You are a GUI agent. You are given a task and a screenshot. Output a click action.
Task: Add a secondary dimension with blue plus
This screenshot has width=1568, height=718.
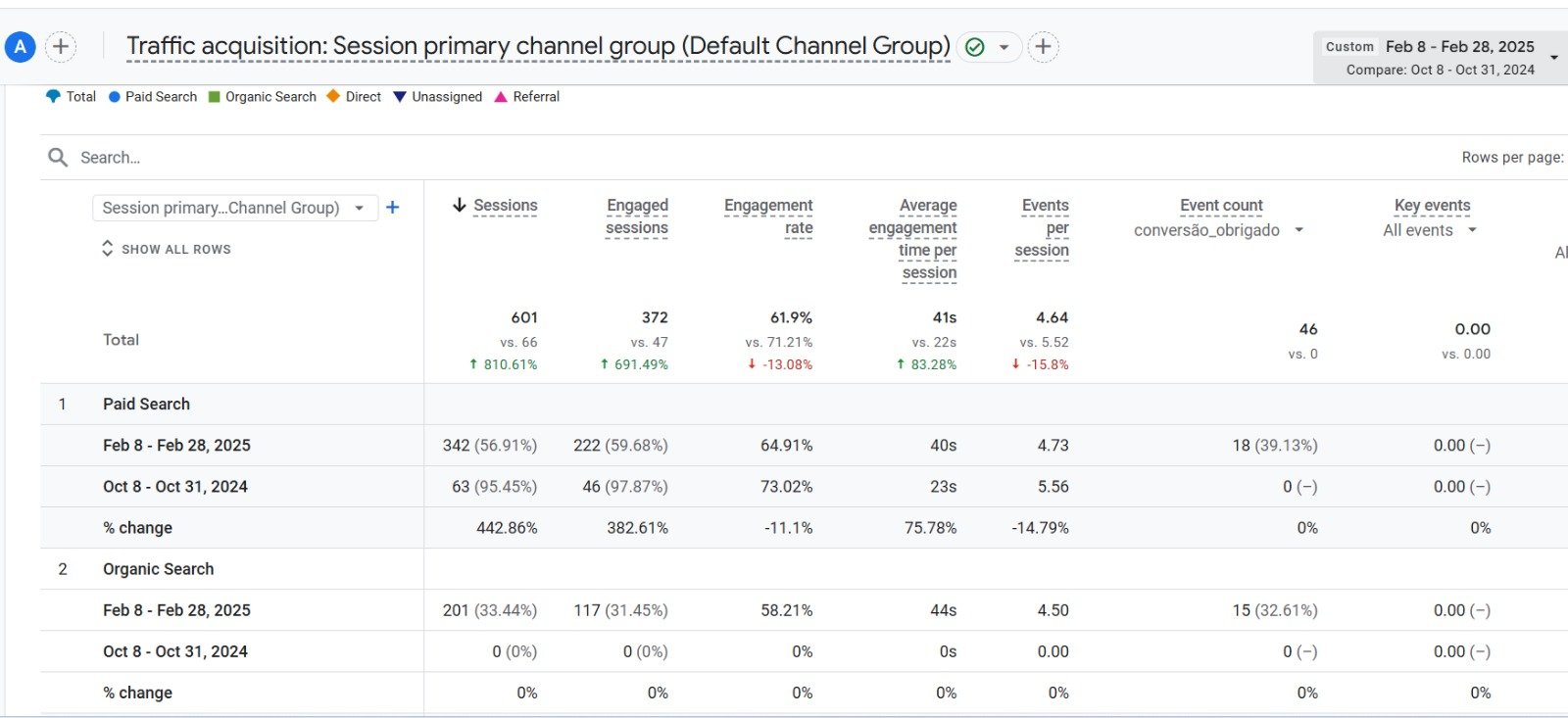point(393,208)
